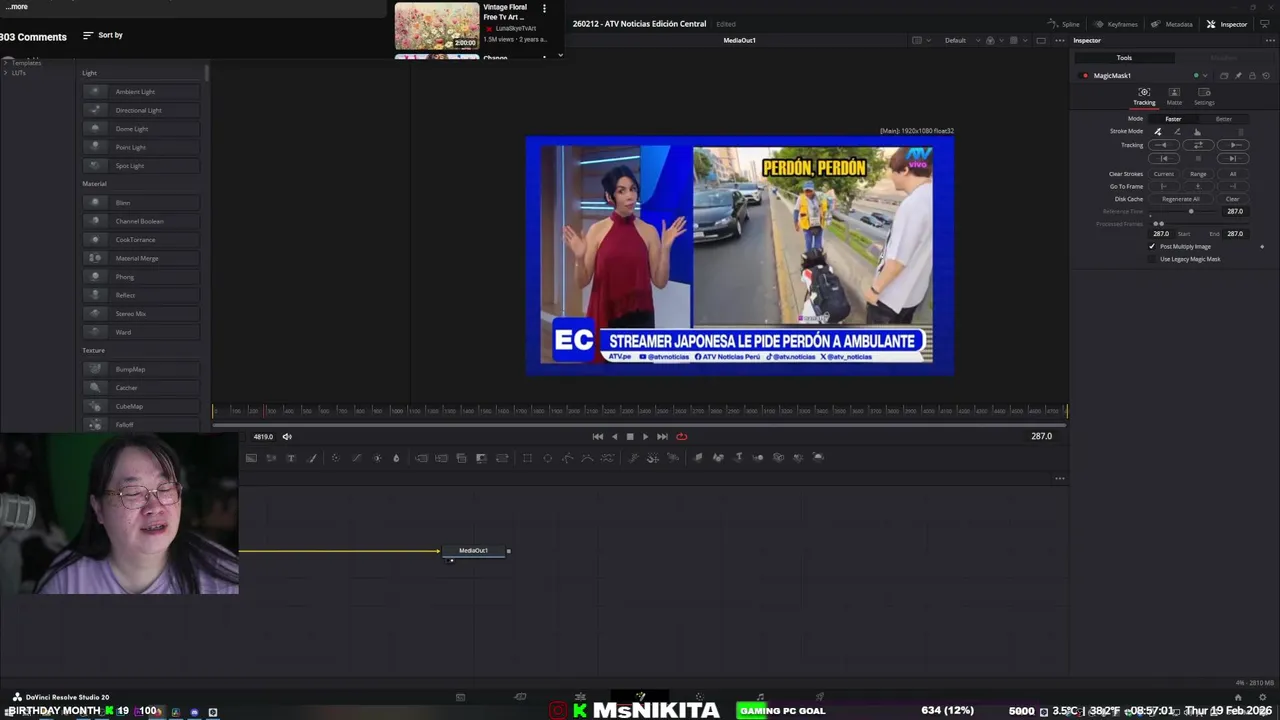The image size is (1280, 720).
Task: Switch to the Tracking tab
Action: 1144,96
